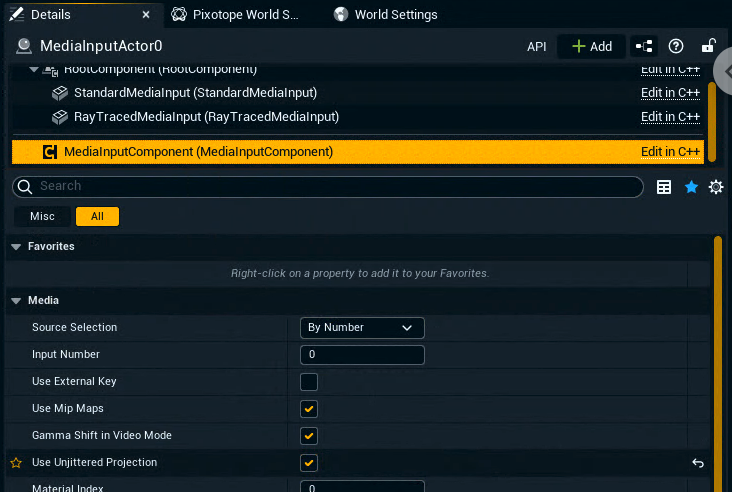The image size is (732, 492).
Task: Toggle the blue favorites star filter
Action: (691, 187)
